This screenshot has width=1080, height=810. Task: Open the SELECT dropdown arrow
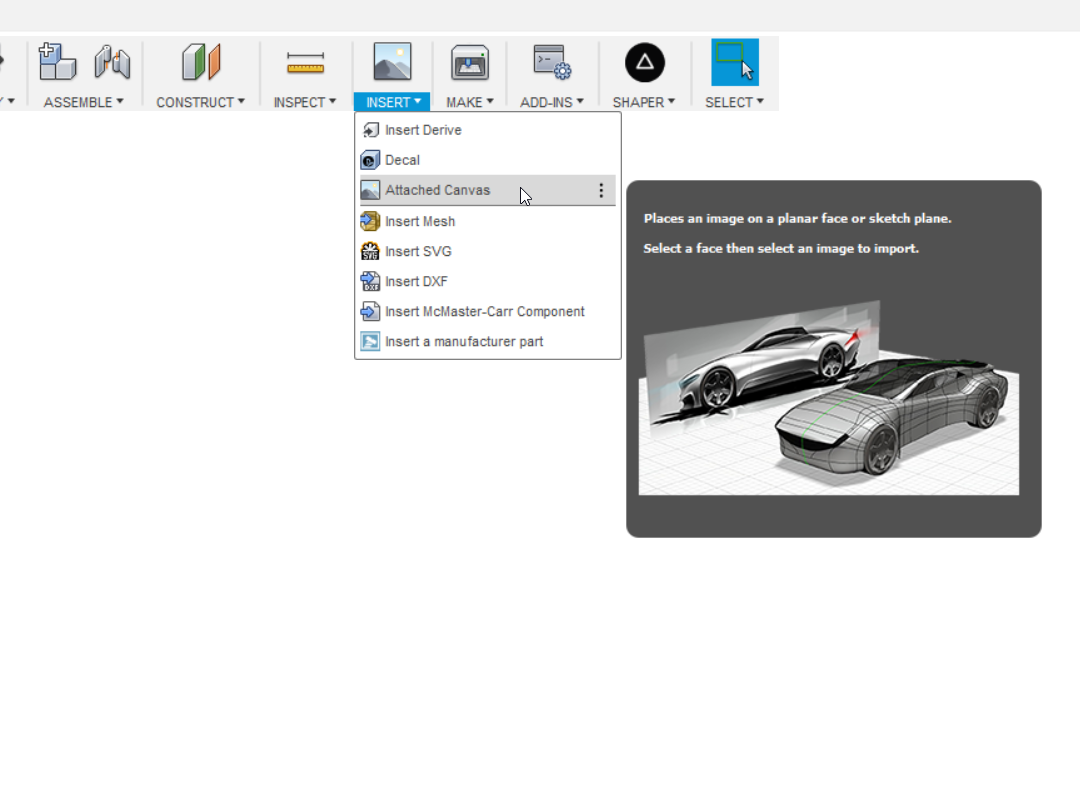[x=758, y=102]
